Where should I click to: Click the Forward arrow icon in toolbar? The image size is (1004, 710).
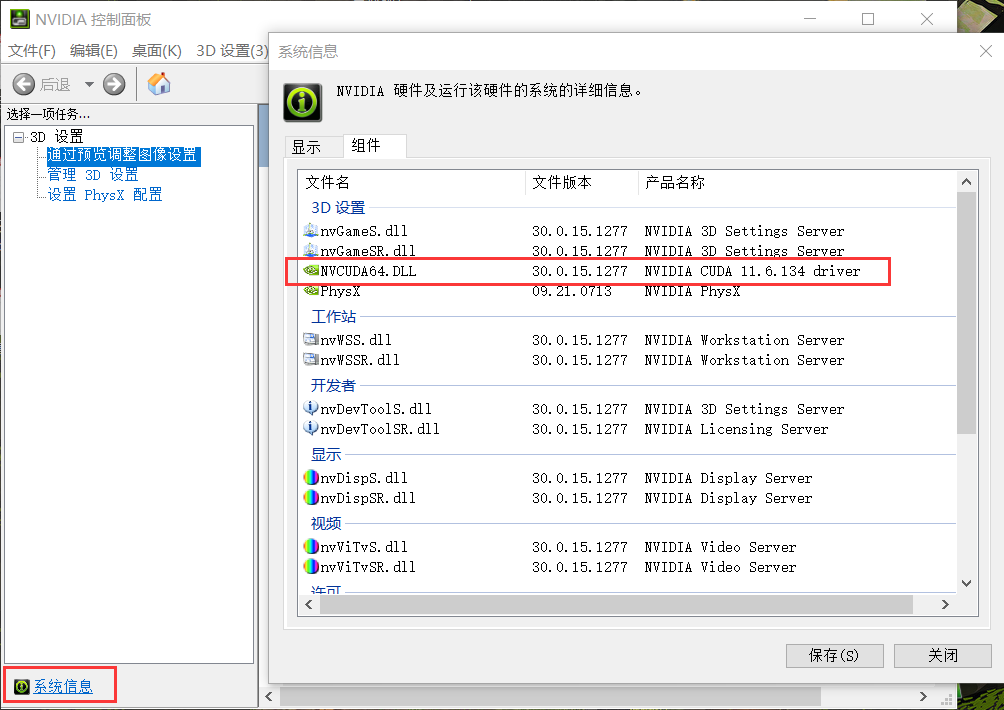[114, 84]
